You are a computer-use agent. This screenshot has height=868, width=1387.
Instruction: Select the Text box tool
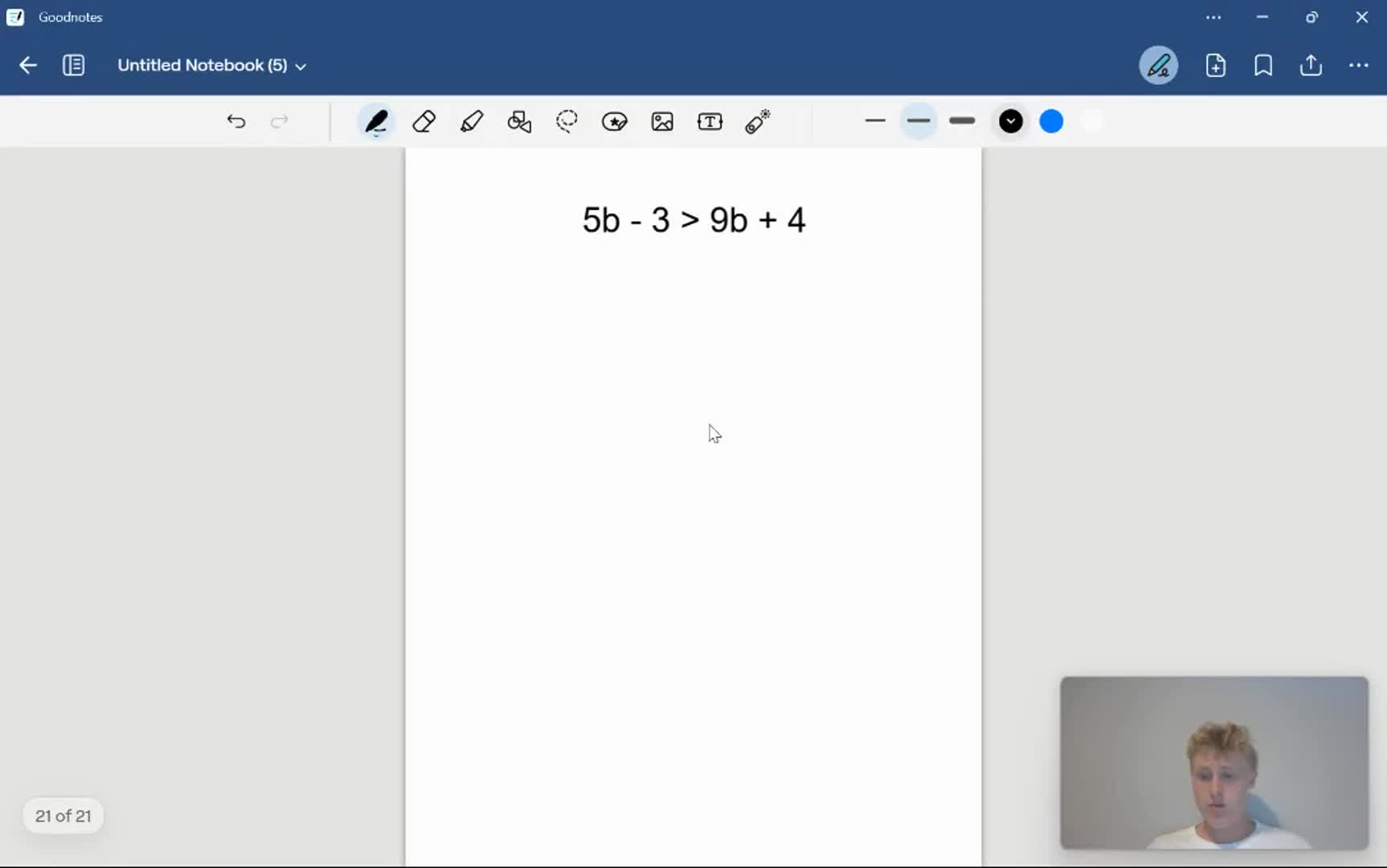click(x=710, y=122)
